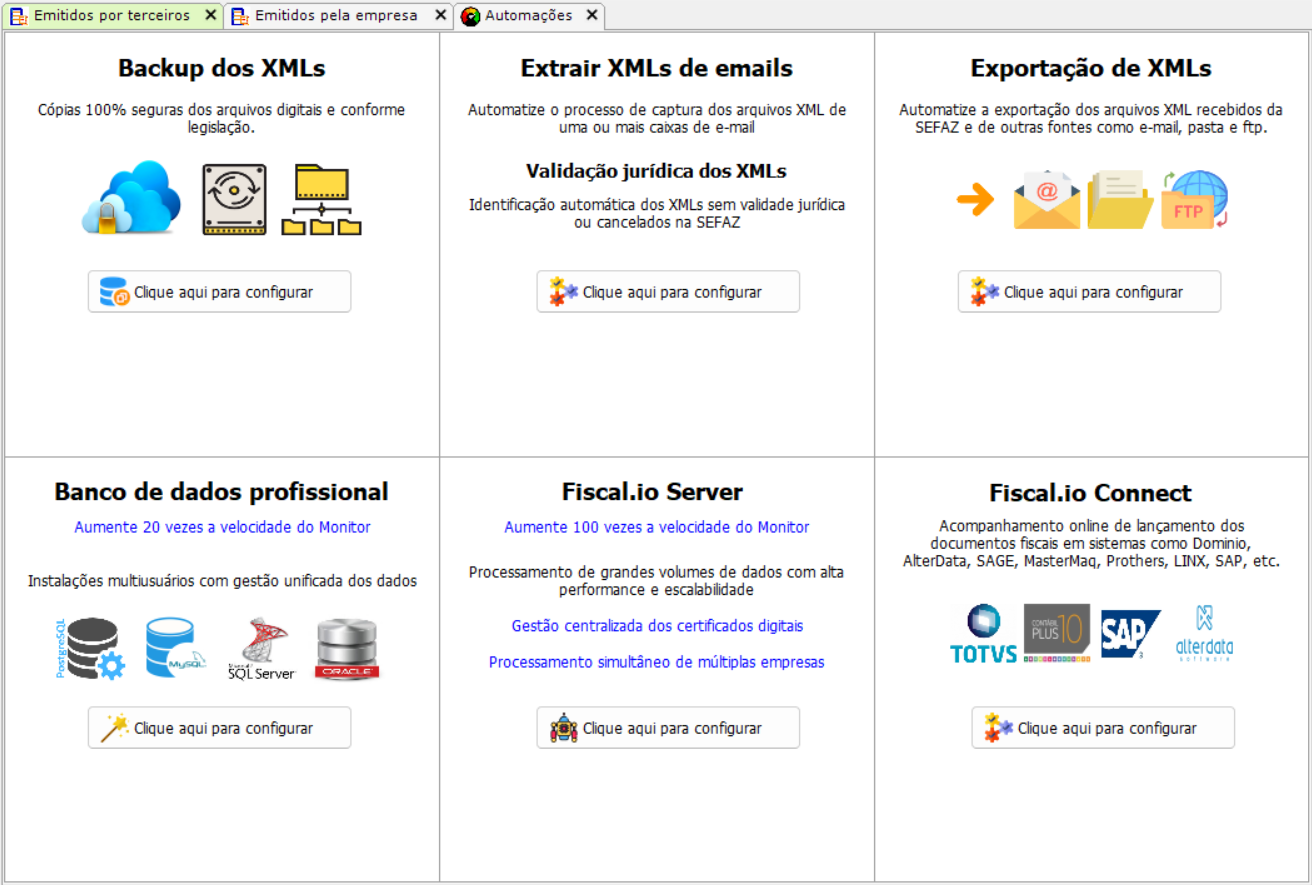Image resolution: width=1312 pixels, height=885 pixels.
Task: Click the SQL Server logo
Action: 262,649
